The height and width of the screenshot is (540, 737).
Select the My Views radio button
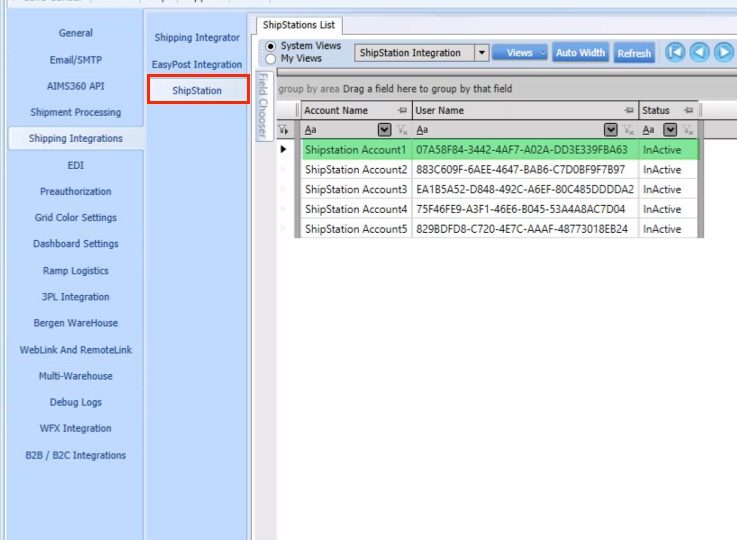pyautogui.click(x=270, y=59)
